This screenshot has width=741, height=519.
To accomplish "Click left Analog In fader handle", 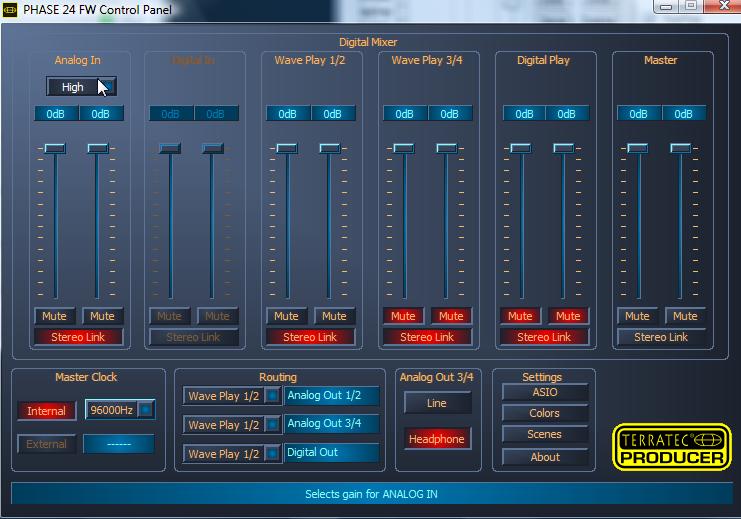I will pyautogui.click(x=55, y=148).
